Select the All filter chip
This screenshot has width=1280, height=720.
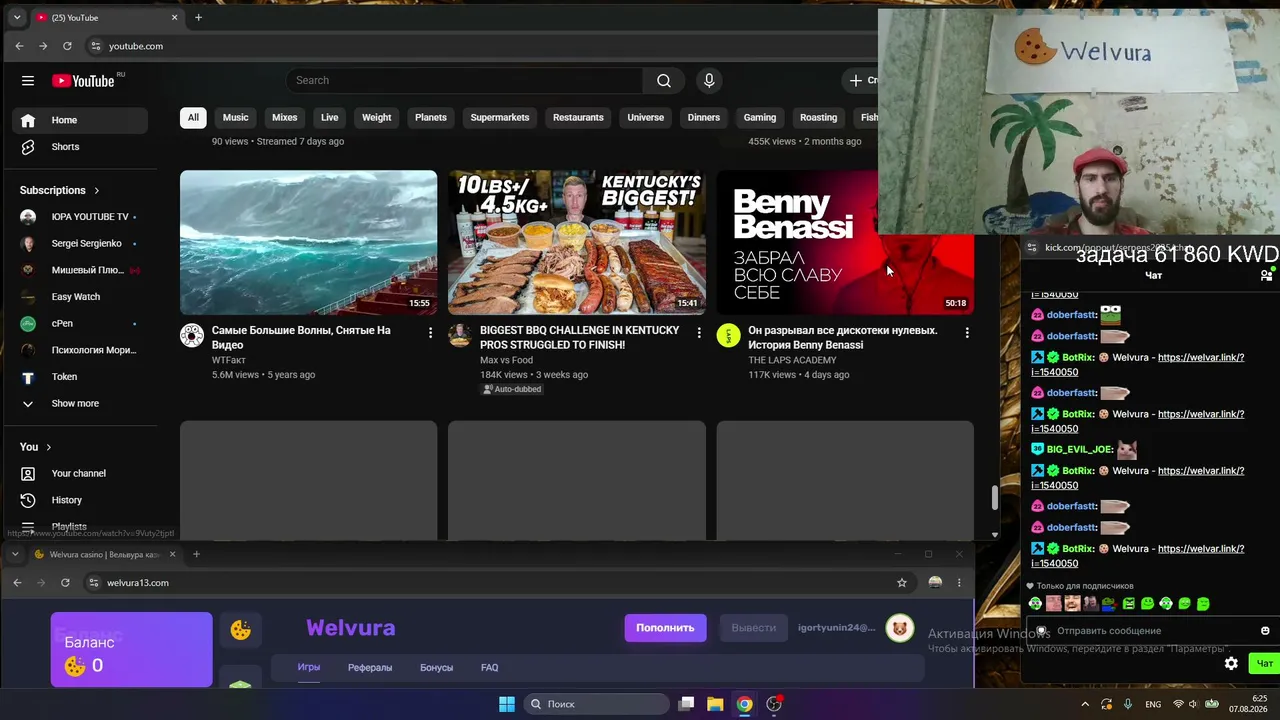pyautogui.click(x=193, y=118)
